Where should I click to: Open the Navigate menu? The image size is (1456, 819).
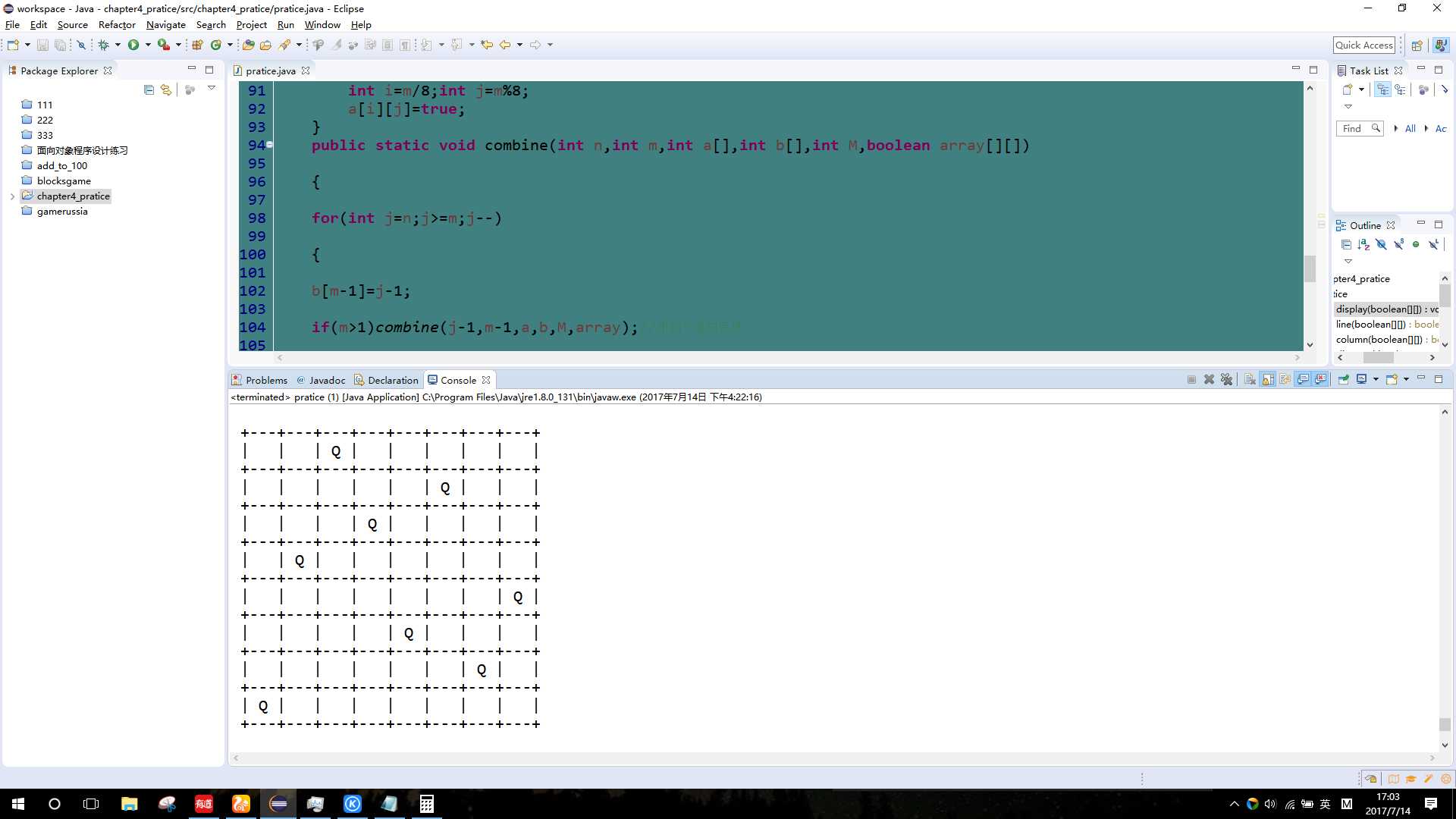pyautogui.click(x=165, y=25)
